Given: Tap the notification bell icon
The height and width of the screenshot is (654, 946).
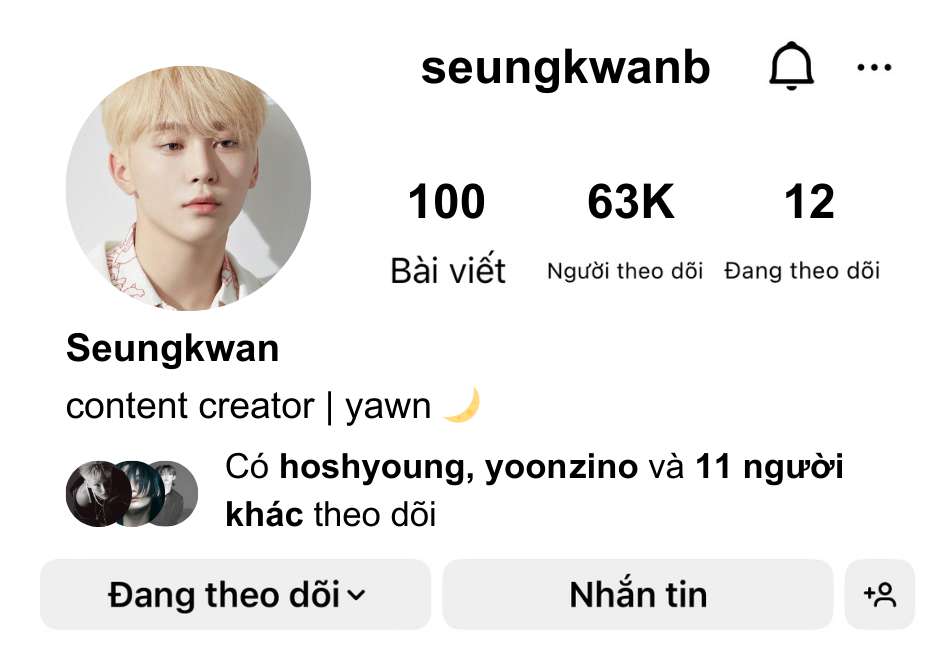Looking at the screenshot, I should coord(792,66).
